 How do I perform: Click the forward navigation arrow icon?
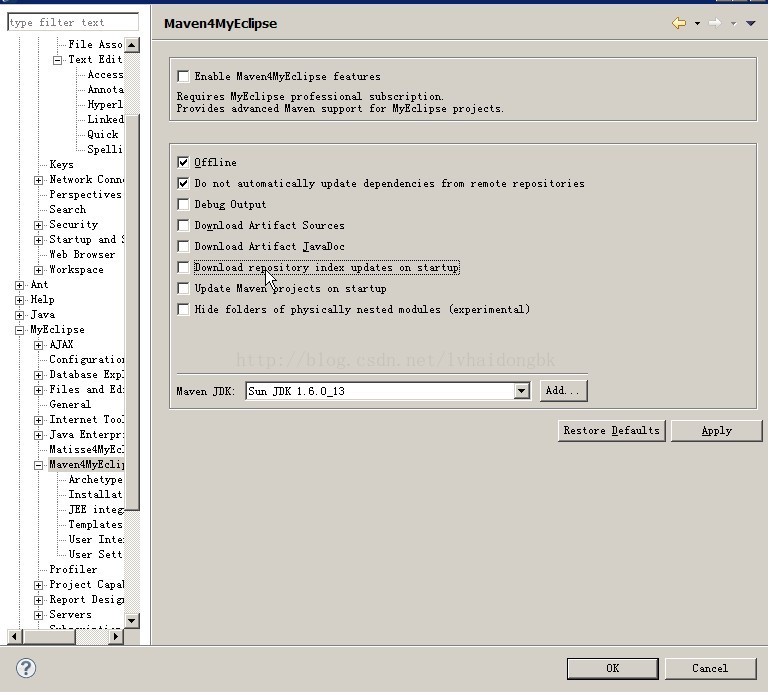(x=715, y=23)
